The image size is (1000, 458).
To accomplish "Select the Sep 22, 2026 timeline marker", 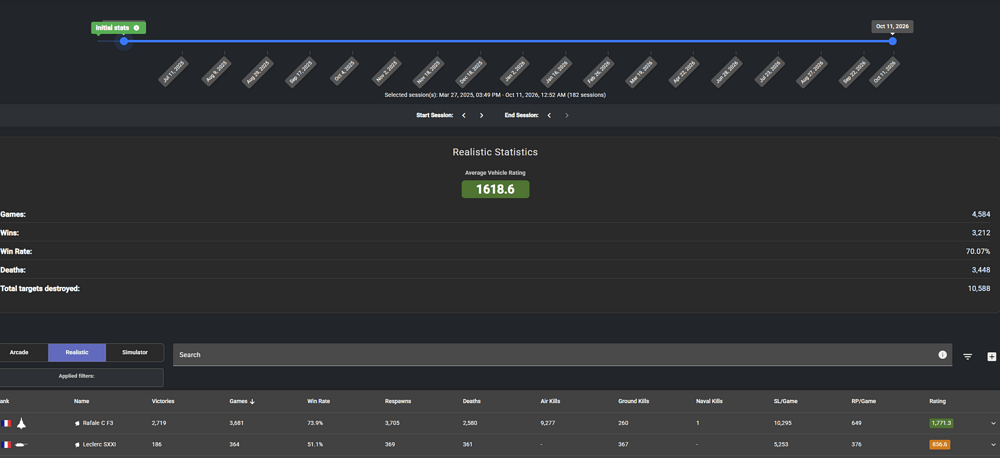I will tap(855, 71).
